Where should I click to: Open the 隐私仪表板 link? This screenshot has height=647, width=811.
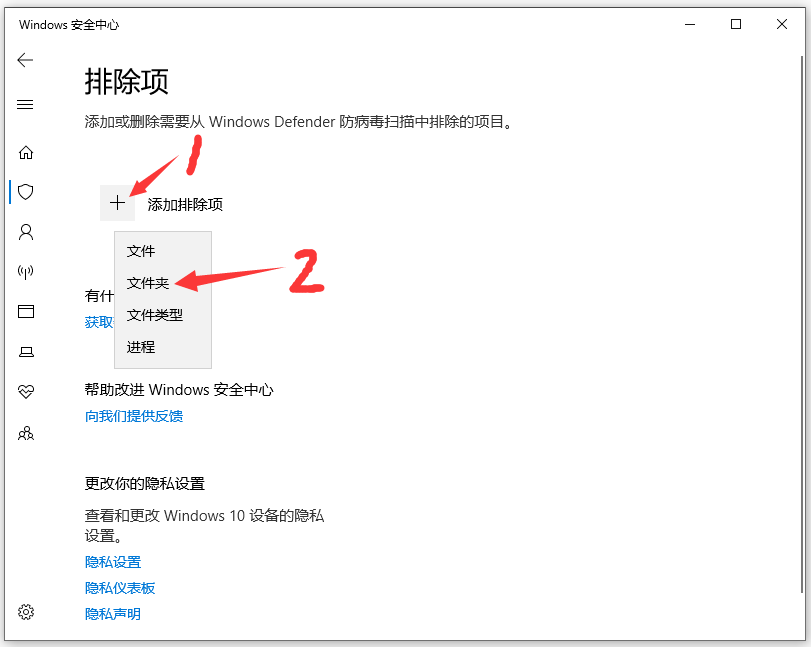click(120, 588)
